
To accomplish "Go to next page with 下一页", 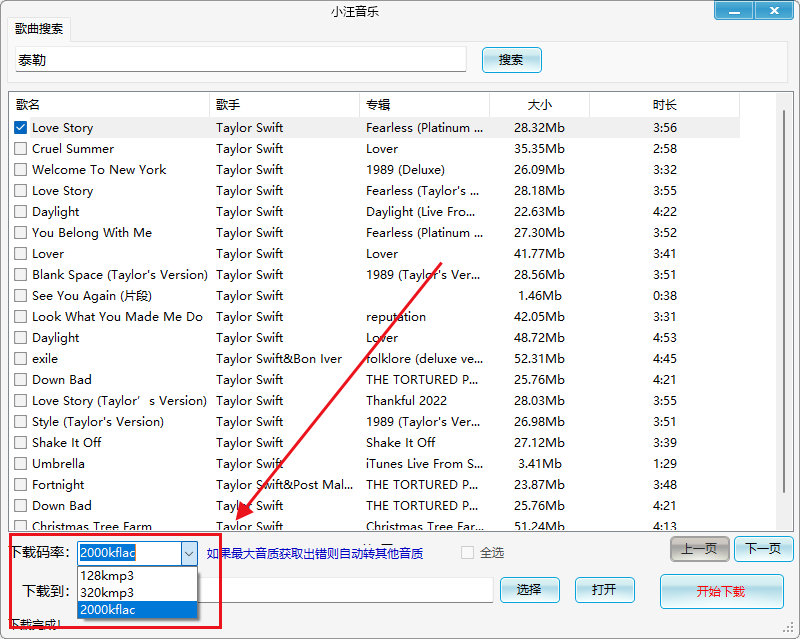I will tap(763, 549).
